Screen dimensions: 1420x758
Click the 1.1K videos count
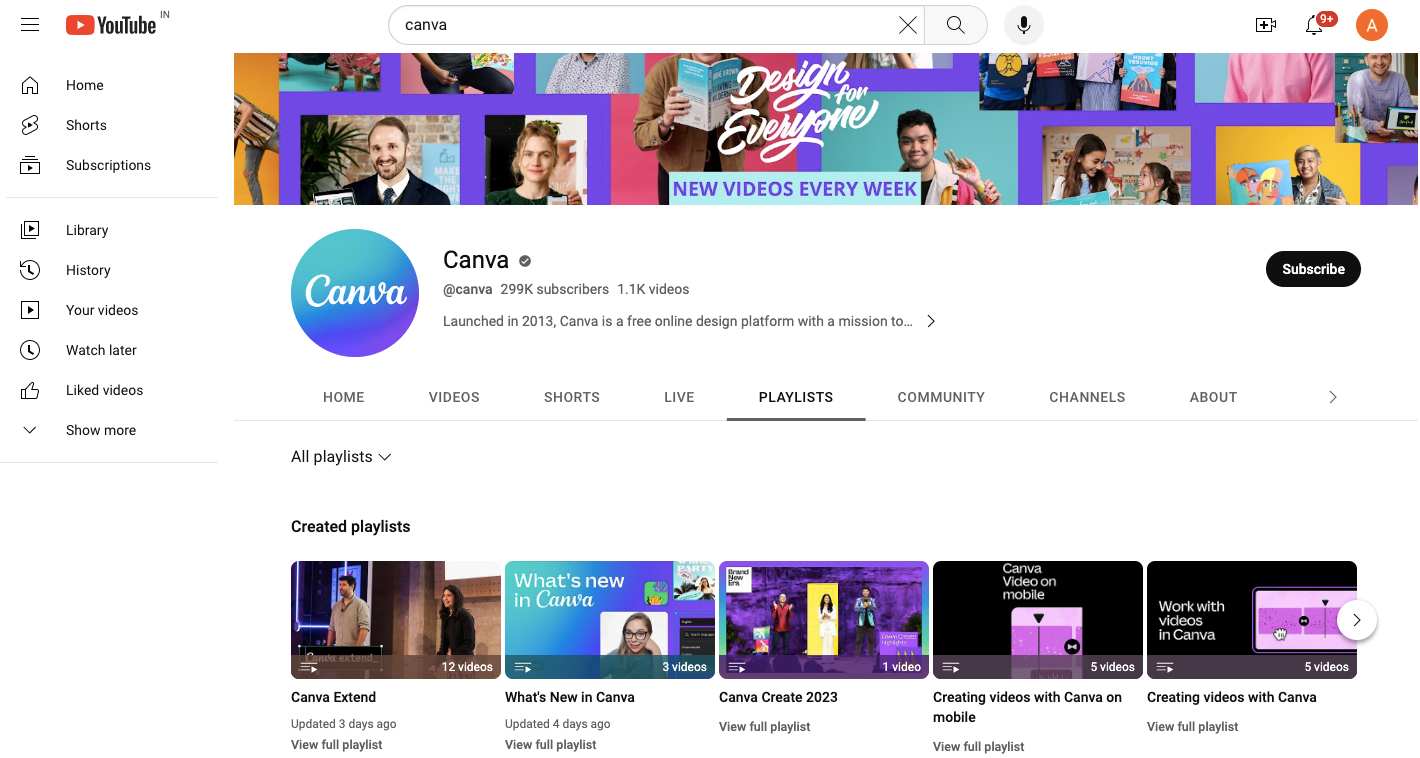click(653, 289)
